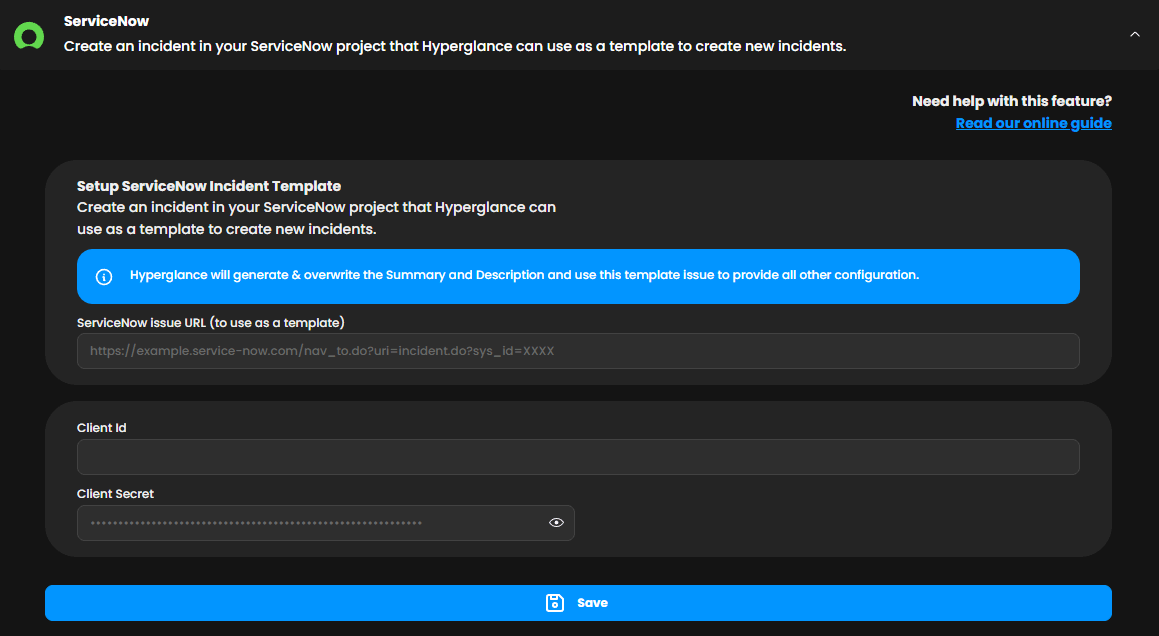Viewport: 1159px width, 636px height.
Task: Select the Setup ServiceNow Incident Template heading
Action: [x=209, y=186]
